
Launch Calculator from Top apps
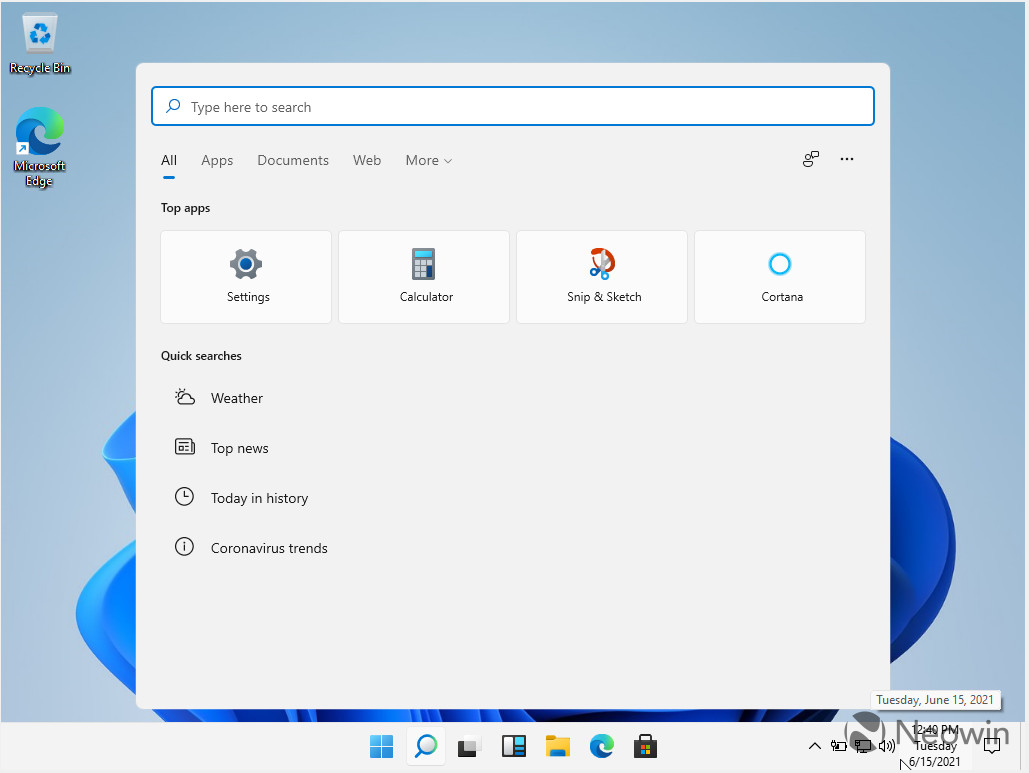tap(424, 277)
